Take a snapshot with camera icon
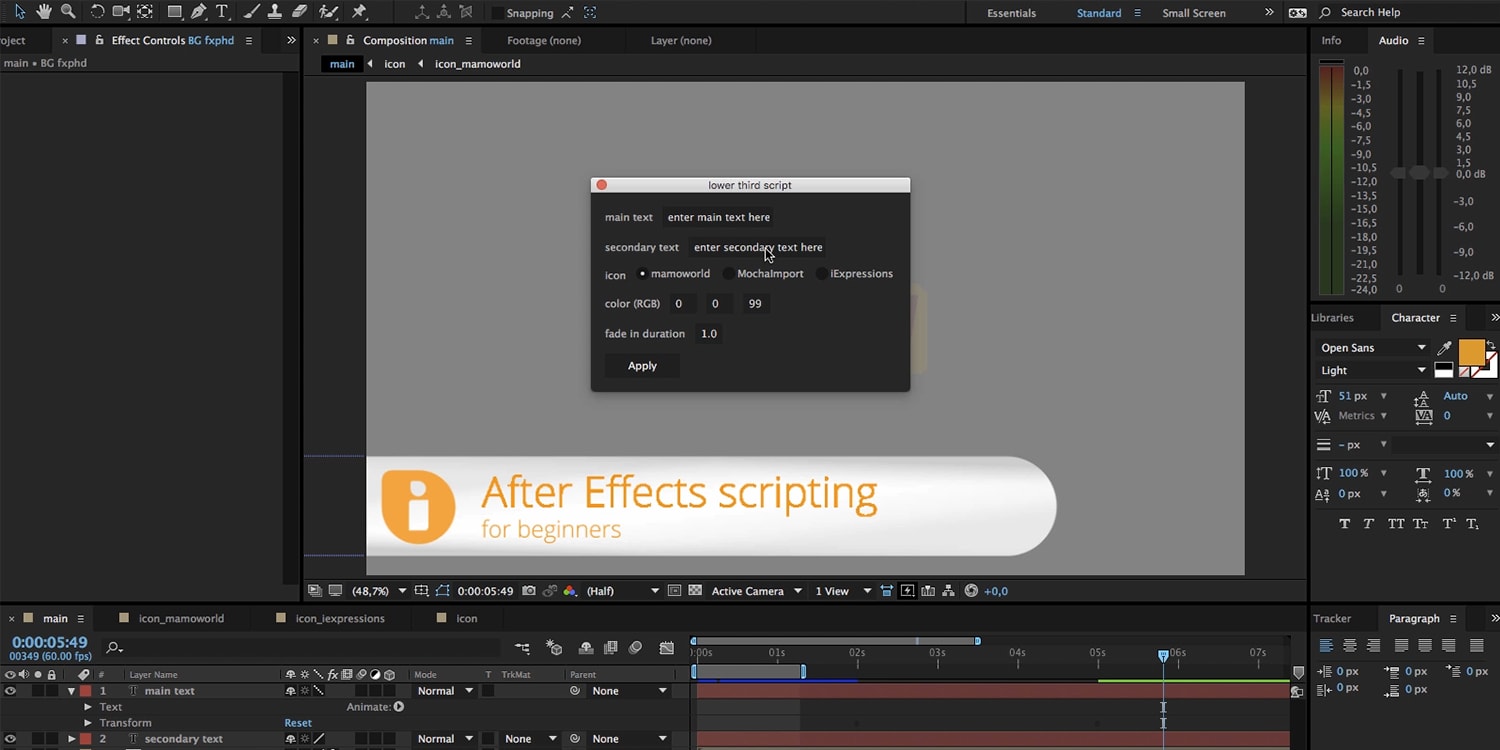 point(529,591)
